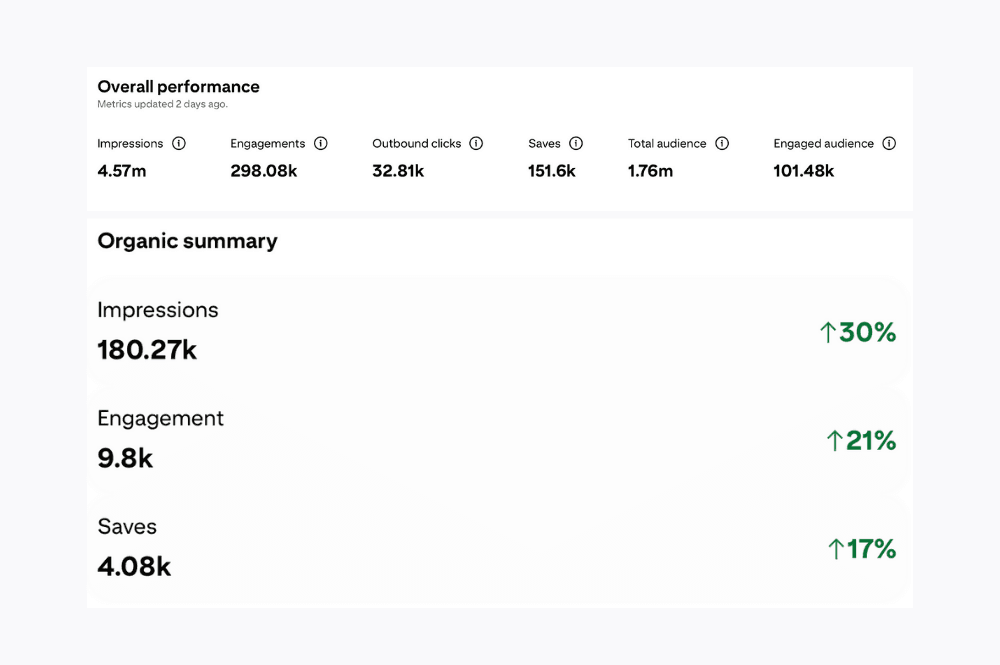Click the up arrow beside 30%
1000x665 pixels.
(827, 333)
